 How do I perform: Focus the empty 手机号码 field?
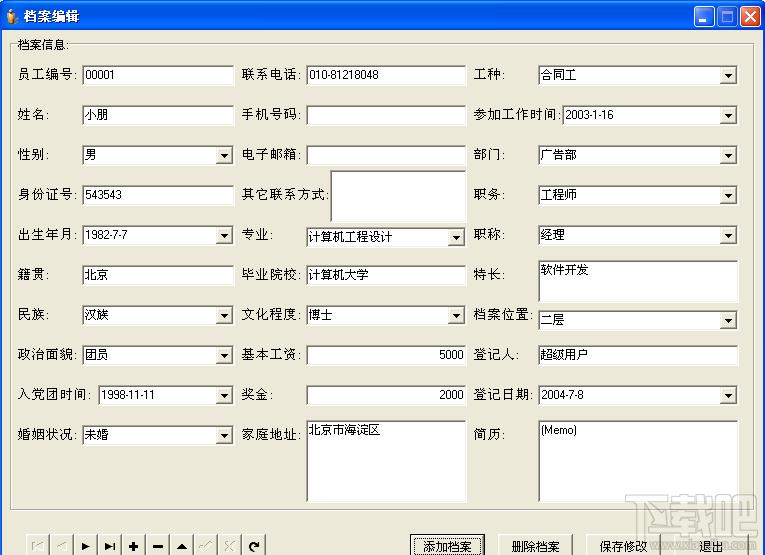click(x=386, y=115)
